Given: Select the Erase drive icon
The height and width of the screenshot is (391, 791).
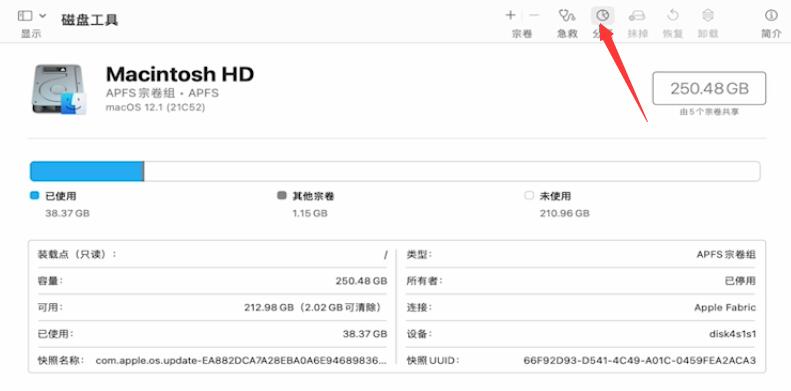Looking at the screenshot, I should (637, 16).
